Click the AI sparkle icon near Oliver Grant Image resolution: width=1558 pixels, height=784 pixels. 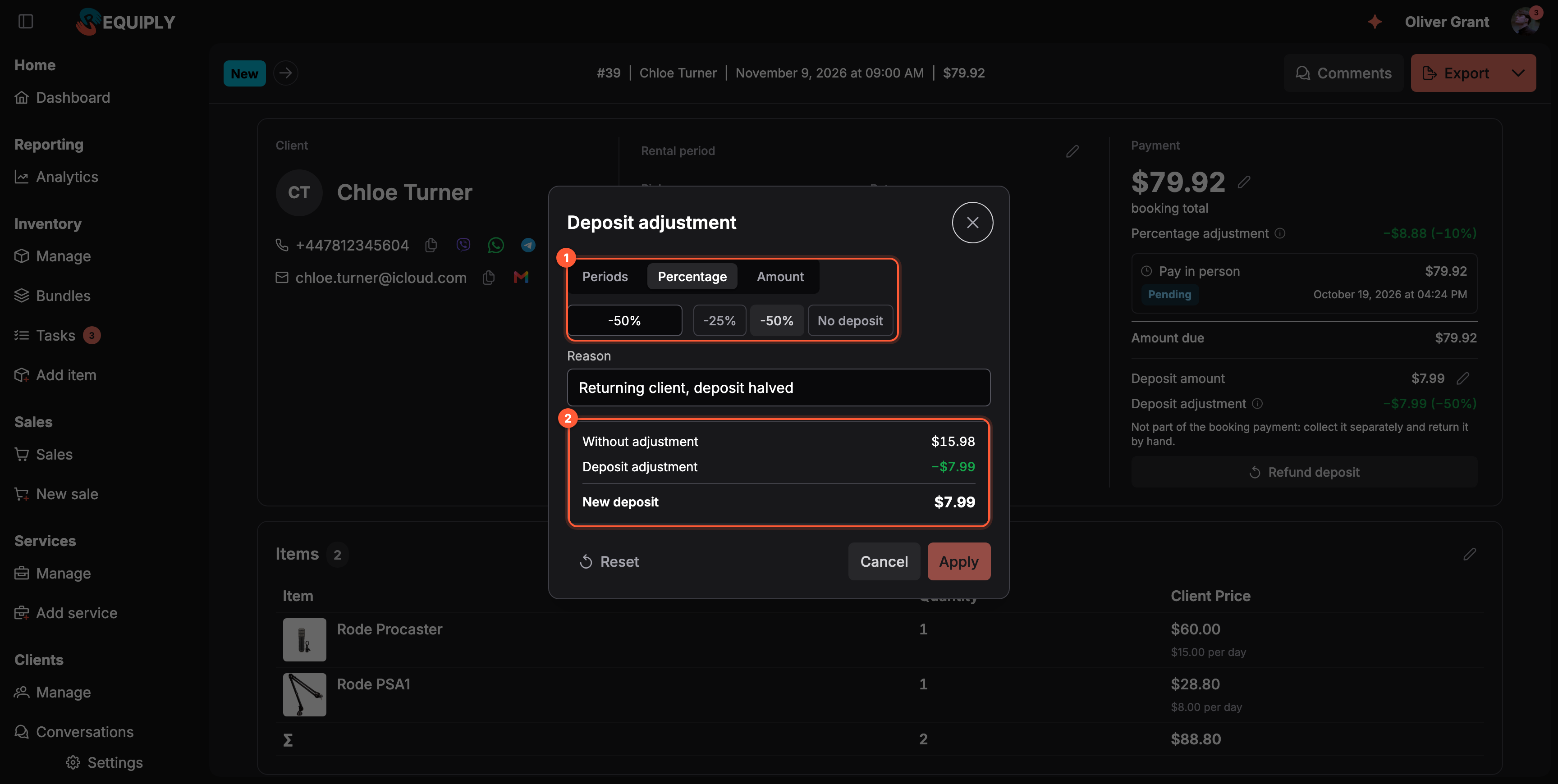coord(1375,22)
